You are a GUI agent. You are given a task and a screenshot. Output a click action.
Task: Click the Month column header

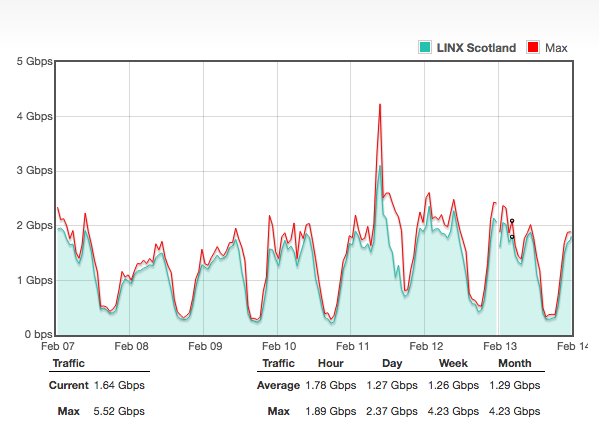(515, 363)
